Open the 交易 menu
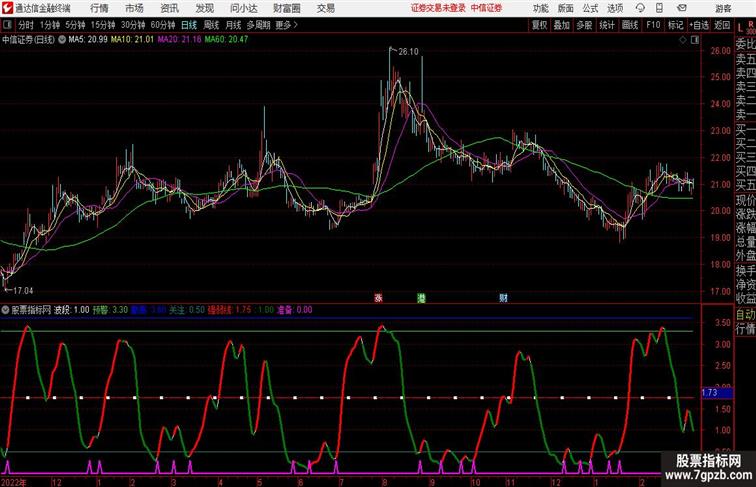This screenshot has width=756, height=487. (x=325, y=8)
